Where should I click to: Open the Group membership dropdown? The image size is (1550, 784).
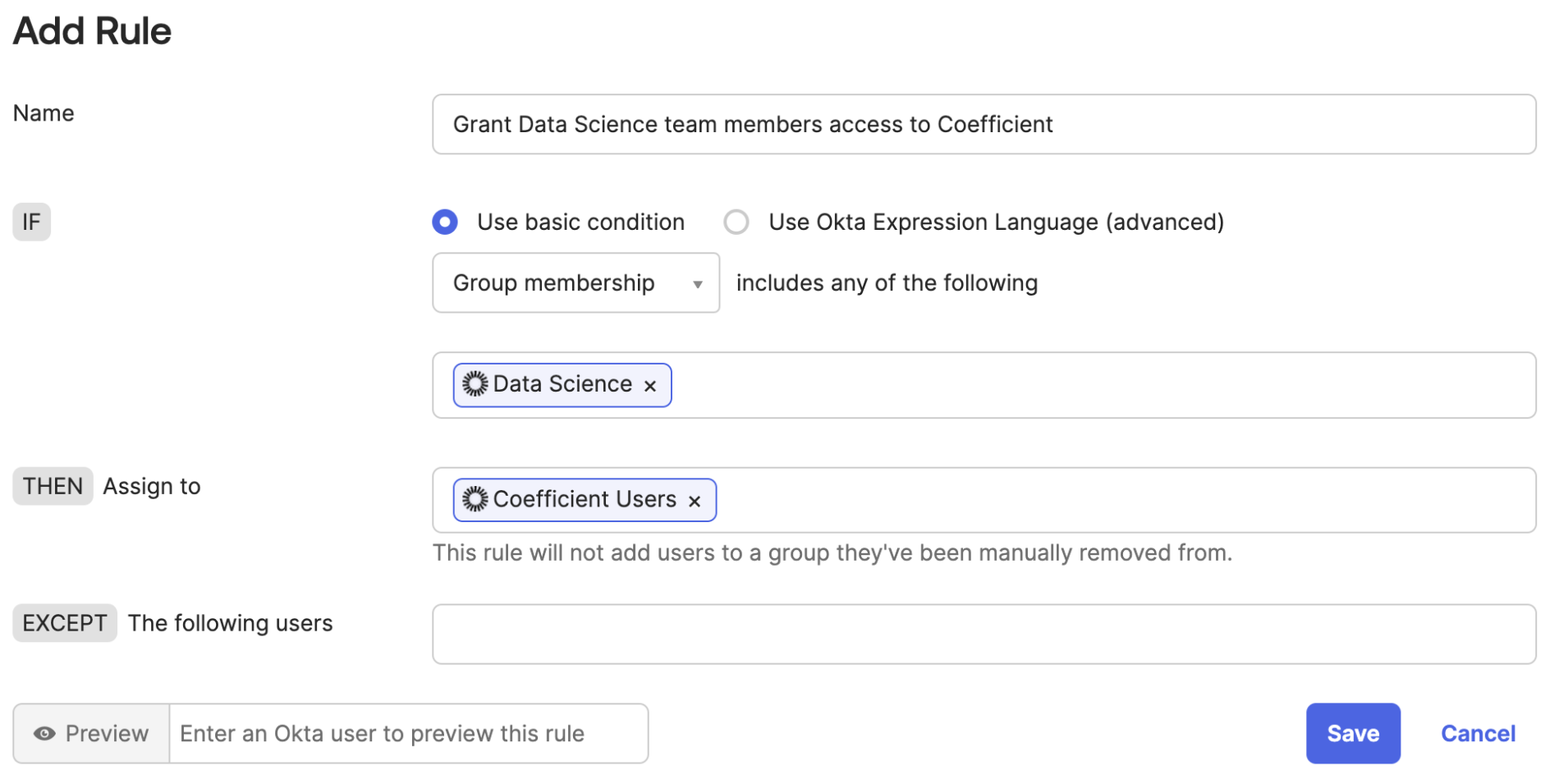pyautogui.click(x=576, y=283)
